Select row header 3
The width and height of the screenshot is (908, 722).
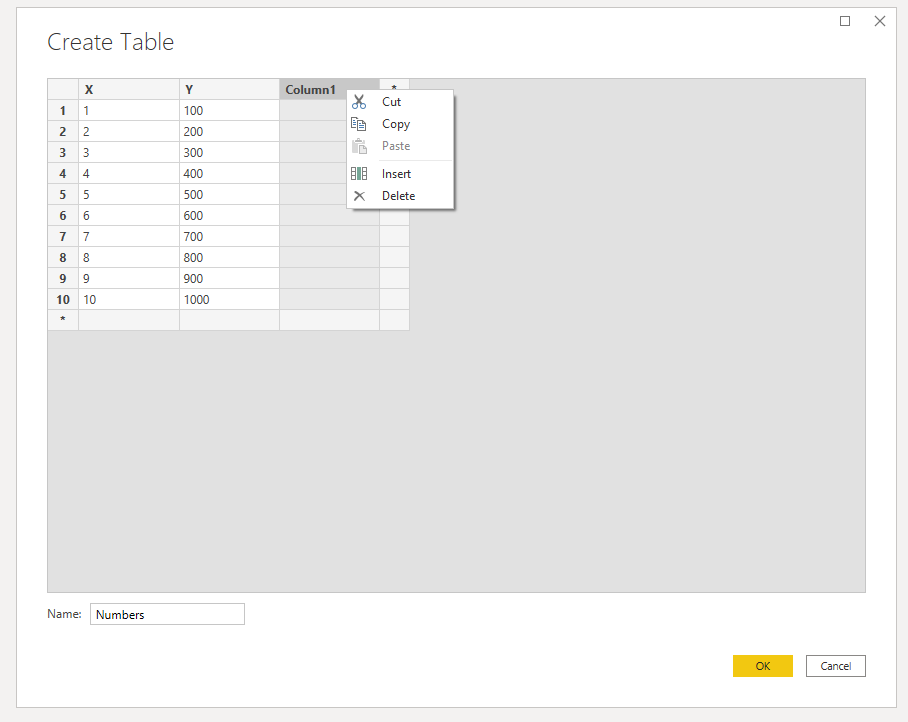click(63, 152)
